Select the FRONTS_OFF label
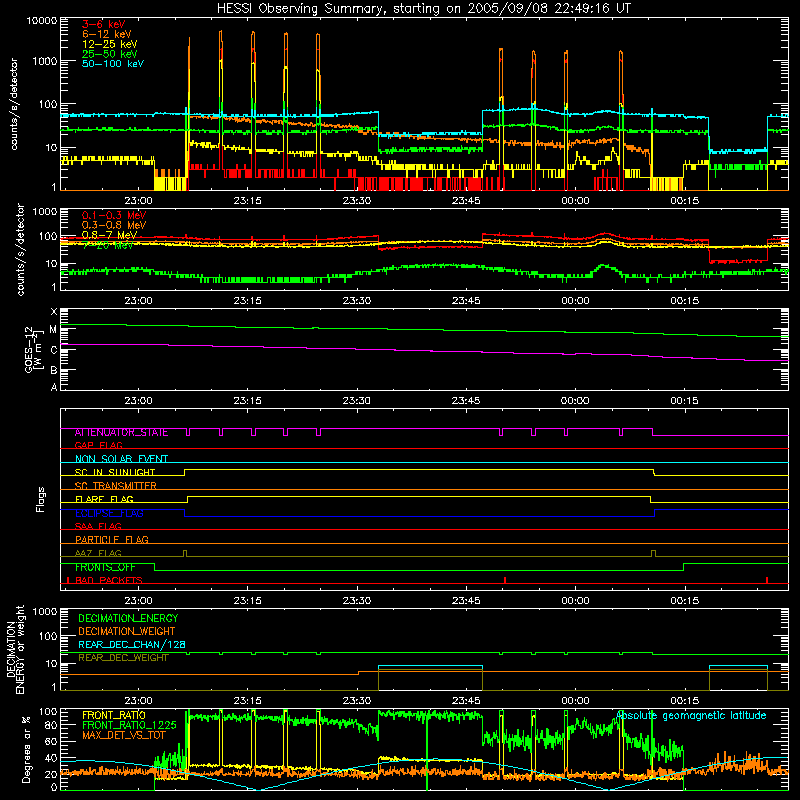The image size is (800, 800). [105, 567]
